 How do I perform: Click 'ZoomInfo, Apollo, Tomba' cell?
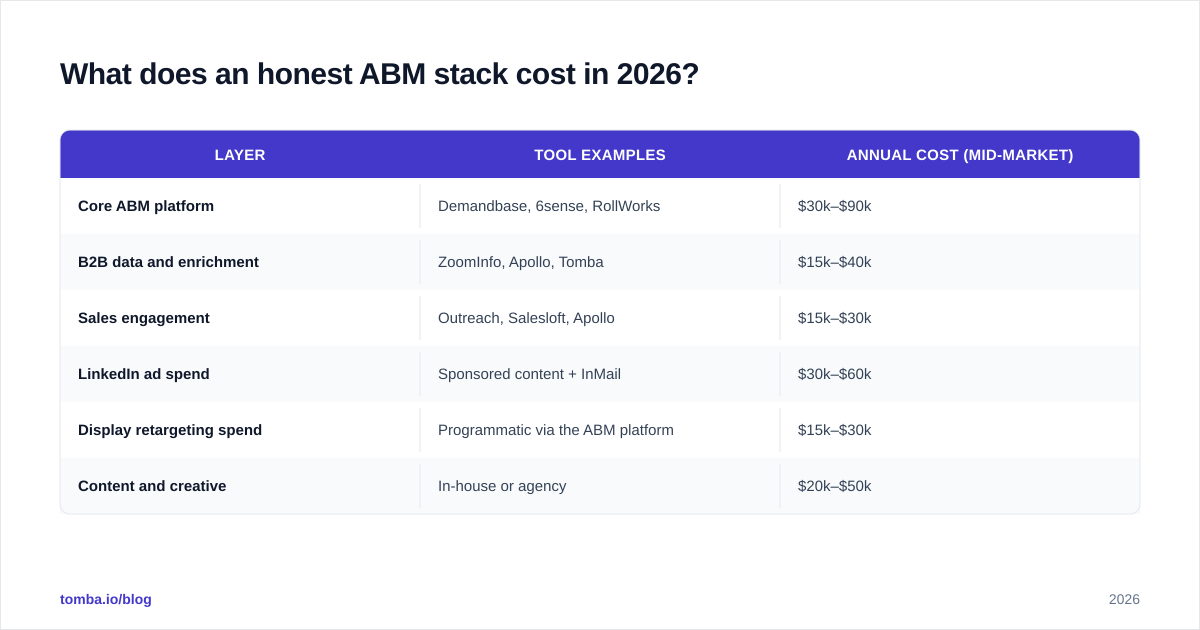600,262
